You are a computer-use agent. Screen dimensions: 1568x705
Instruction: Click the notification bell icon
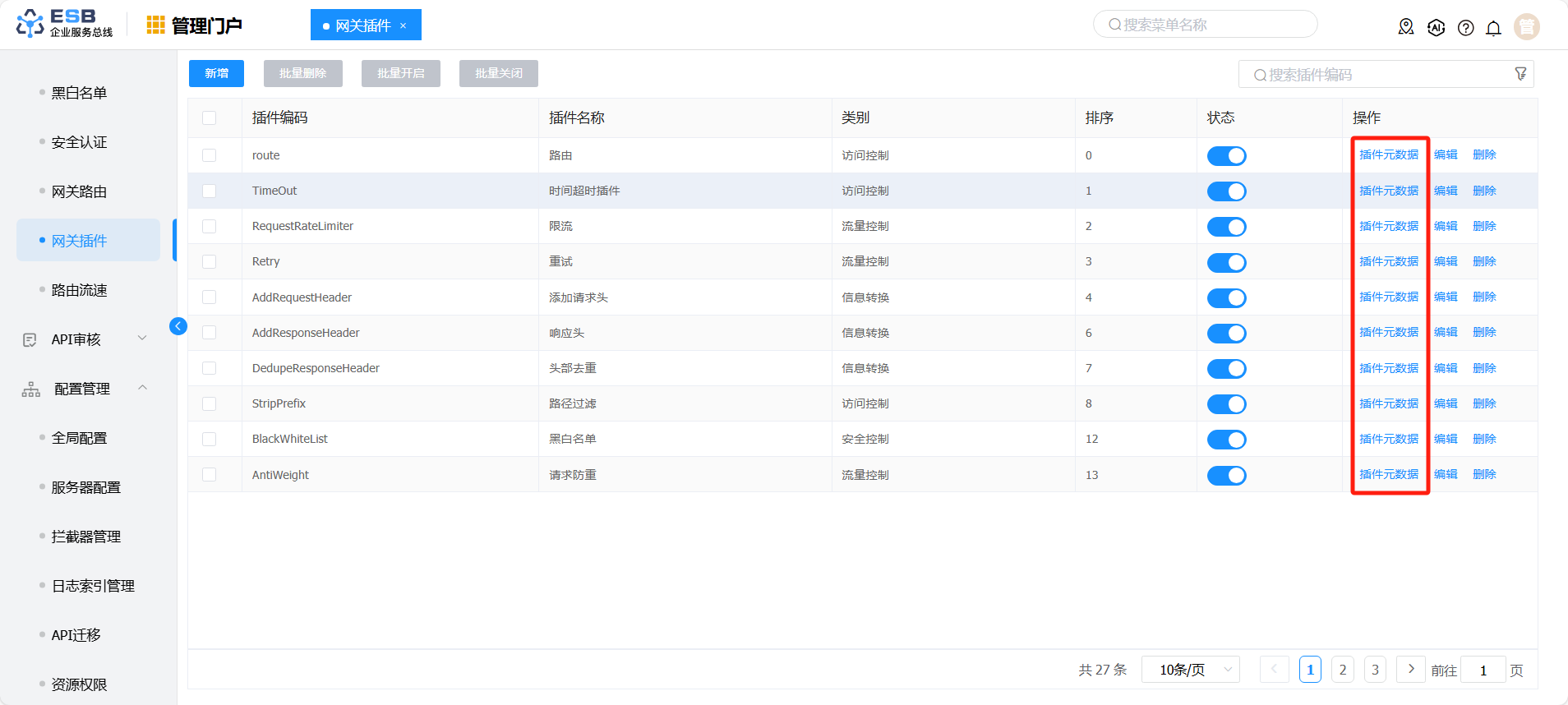[1493, 28]
